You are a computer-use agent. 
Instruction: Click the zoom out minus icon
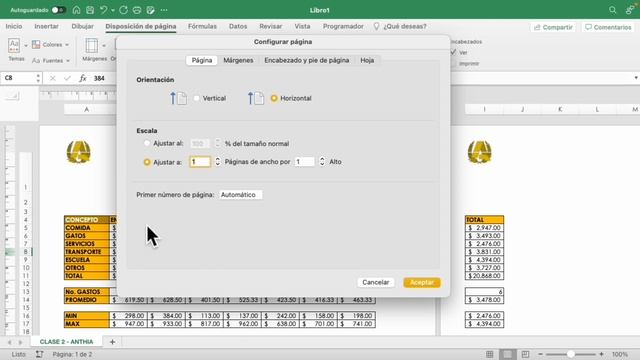click(x=540, y=354)
